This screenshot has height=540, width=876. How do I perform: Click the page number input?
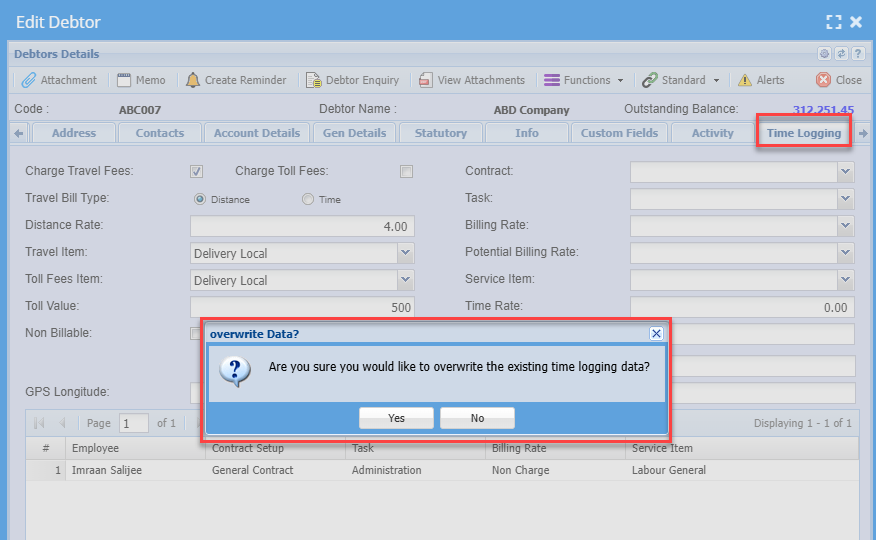[134, 423]
